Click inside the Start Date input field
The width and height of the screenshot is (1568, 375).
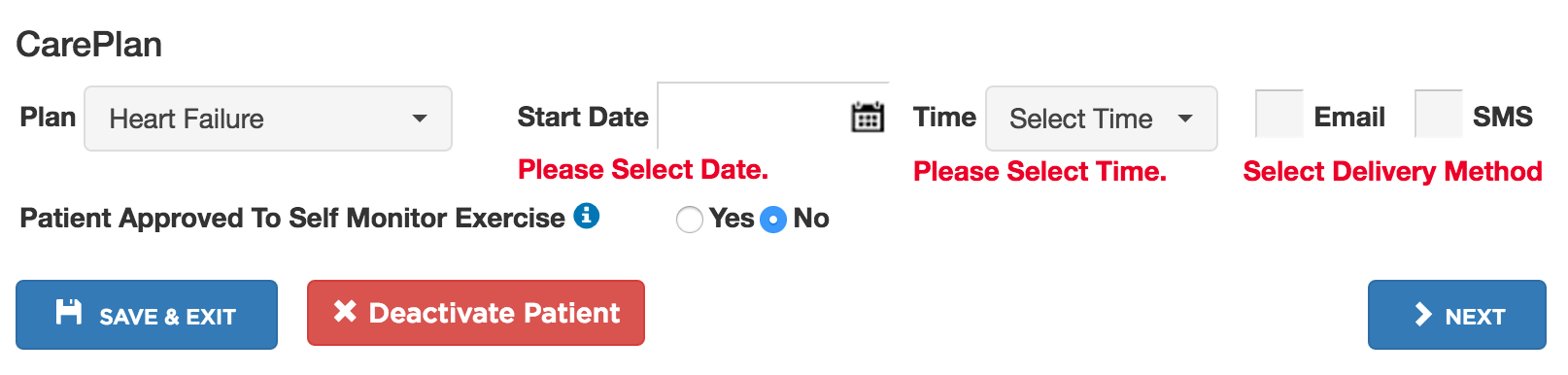(754, 117)
